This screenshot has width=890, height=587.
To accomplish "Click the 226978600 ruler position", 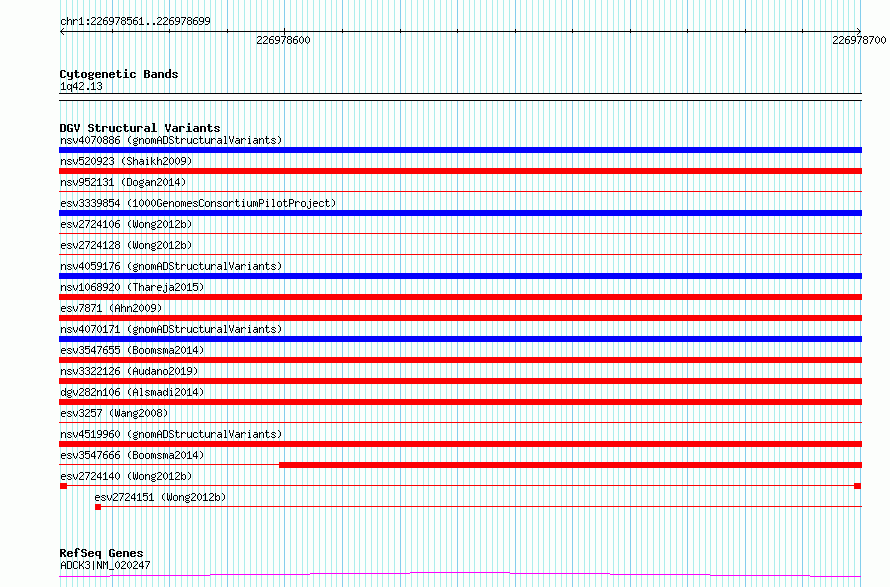I will tap(283, 40).
